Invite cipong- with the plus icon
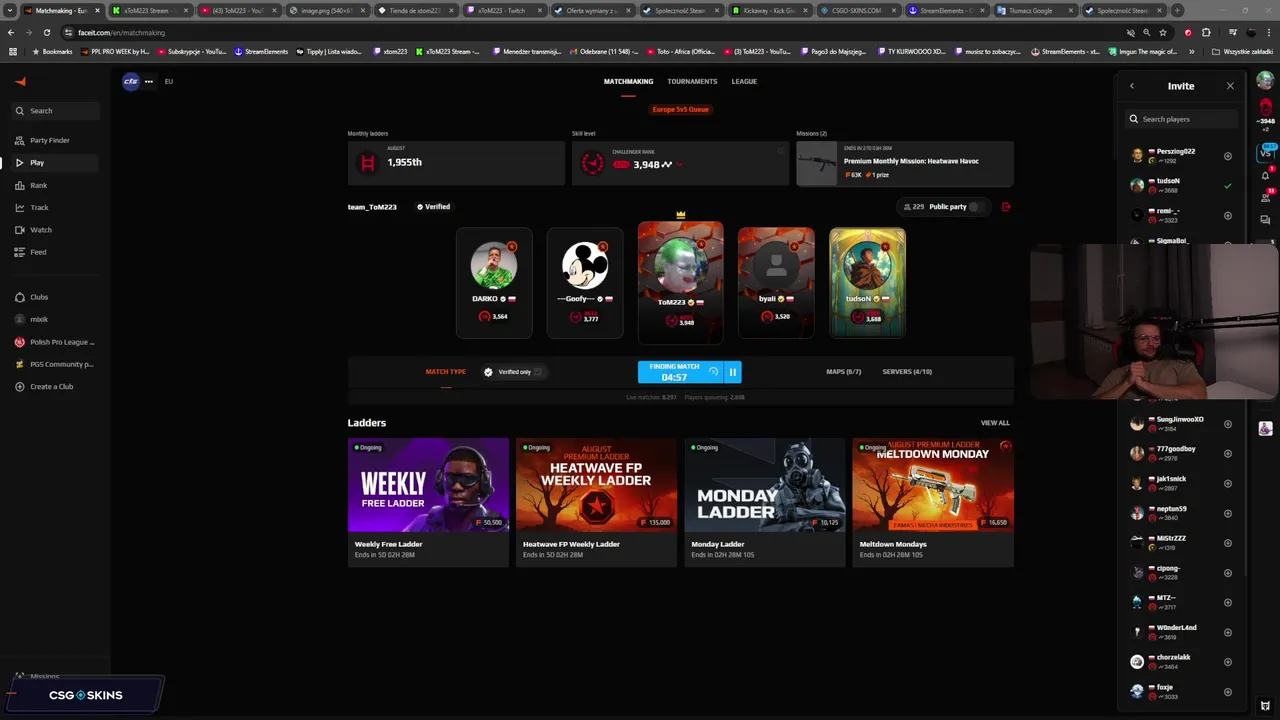The width and height of the screenshot is (1280, 720). tap(1228, 573)
